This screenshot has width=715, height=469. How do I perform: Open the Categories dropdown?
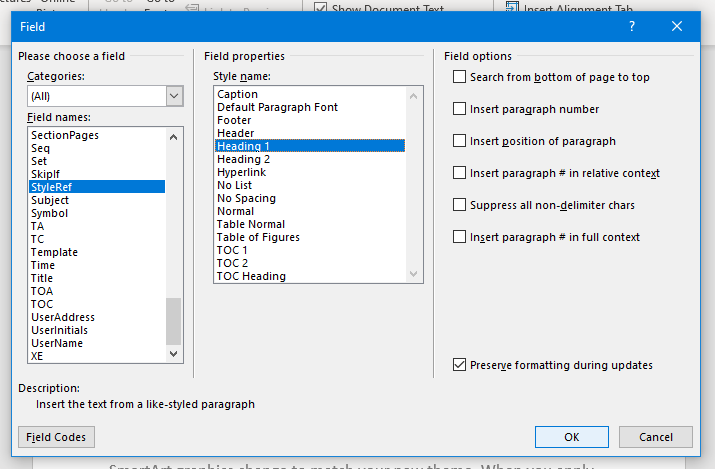[175, 96]
